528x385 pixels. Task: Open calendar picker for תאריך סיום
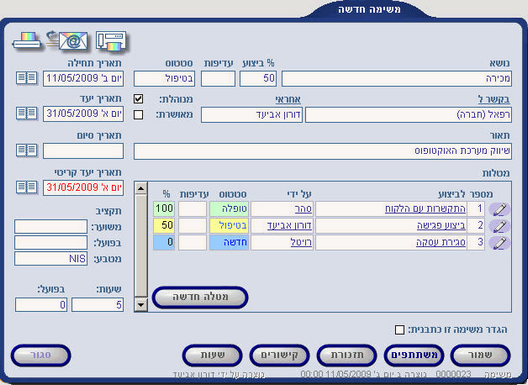[27, 150]
